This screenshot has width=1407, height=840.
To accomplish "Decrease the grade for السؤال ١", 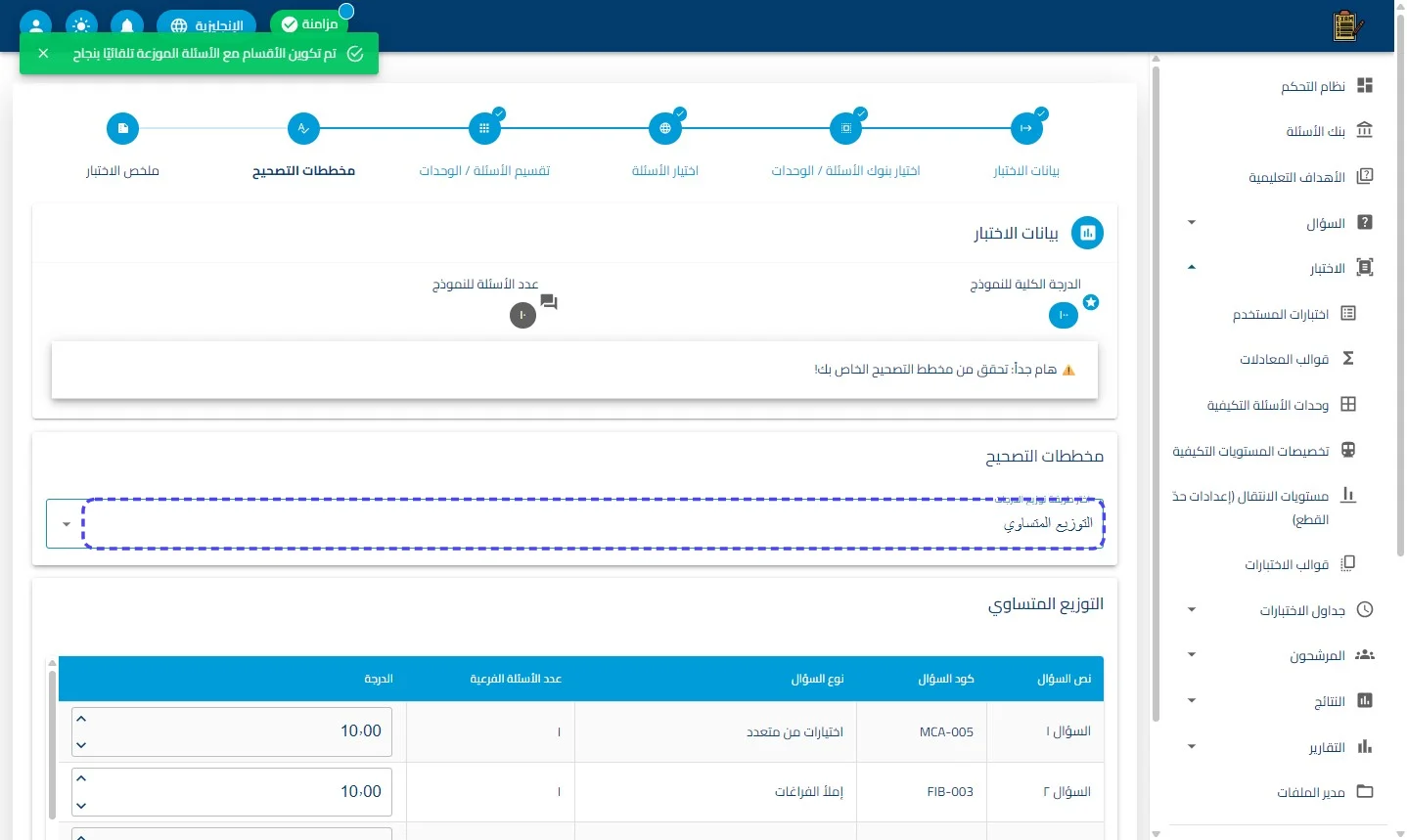I will coord(81,745).
